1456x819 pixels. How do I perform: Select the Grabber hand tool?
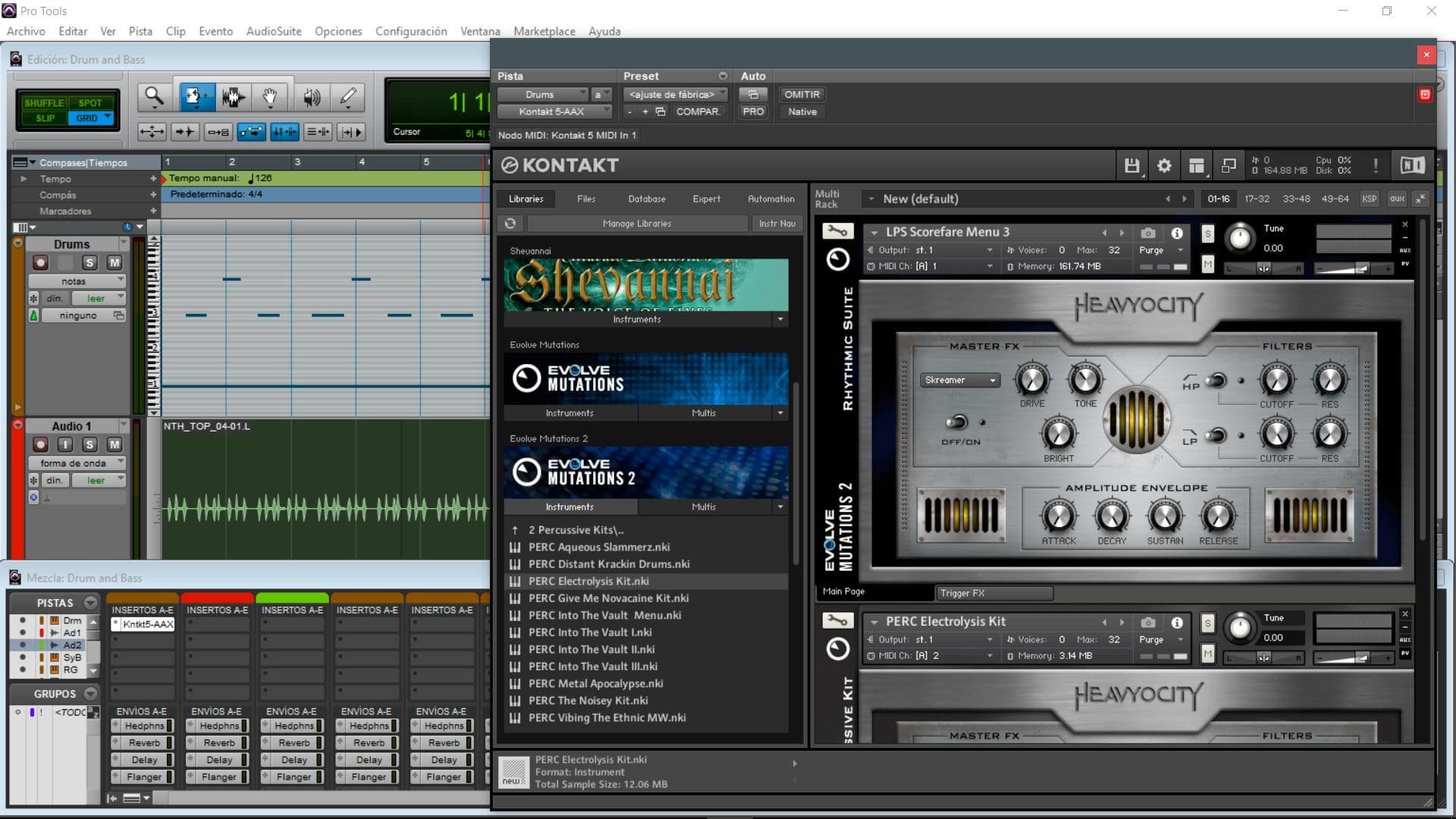point(271,97)
